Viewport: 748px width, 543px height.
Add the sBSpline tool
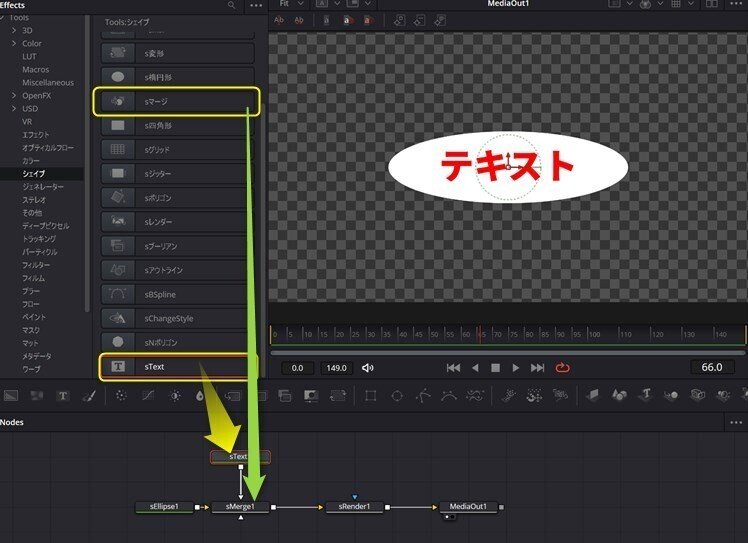(177, 294)
